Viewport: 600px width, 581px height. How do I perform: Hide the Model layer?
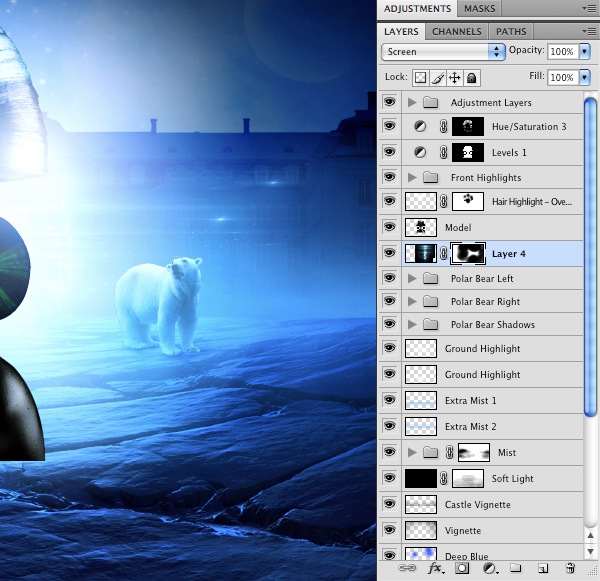point(390,227)
